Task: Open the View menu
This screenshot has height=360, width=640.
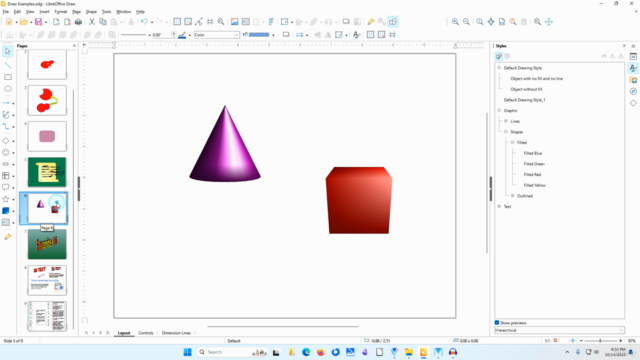Action: pos(30,12)
